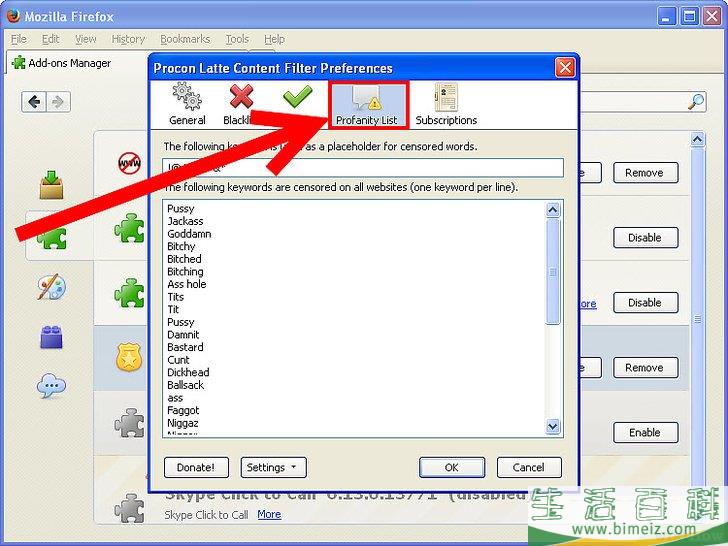The width and height of the screenshot is (728, 546).
Task: Click the placeholder text input field
Action: tap(363, 168)
